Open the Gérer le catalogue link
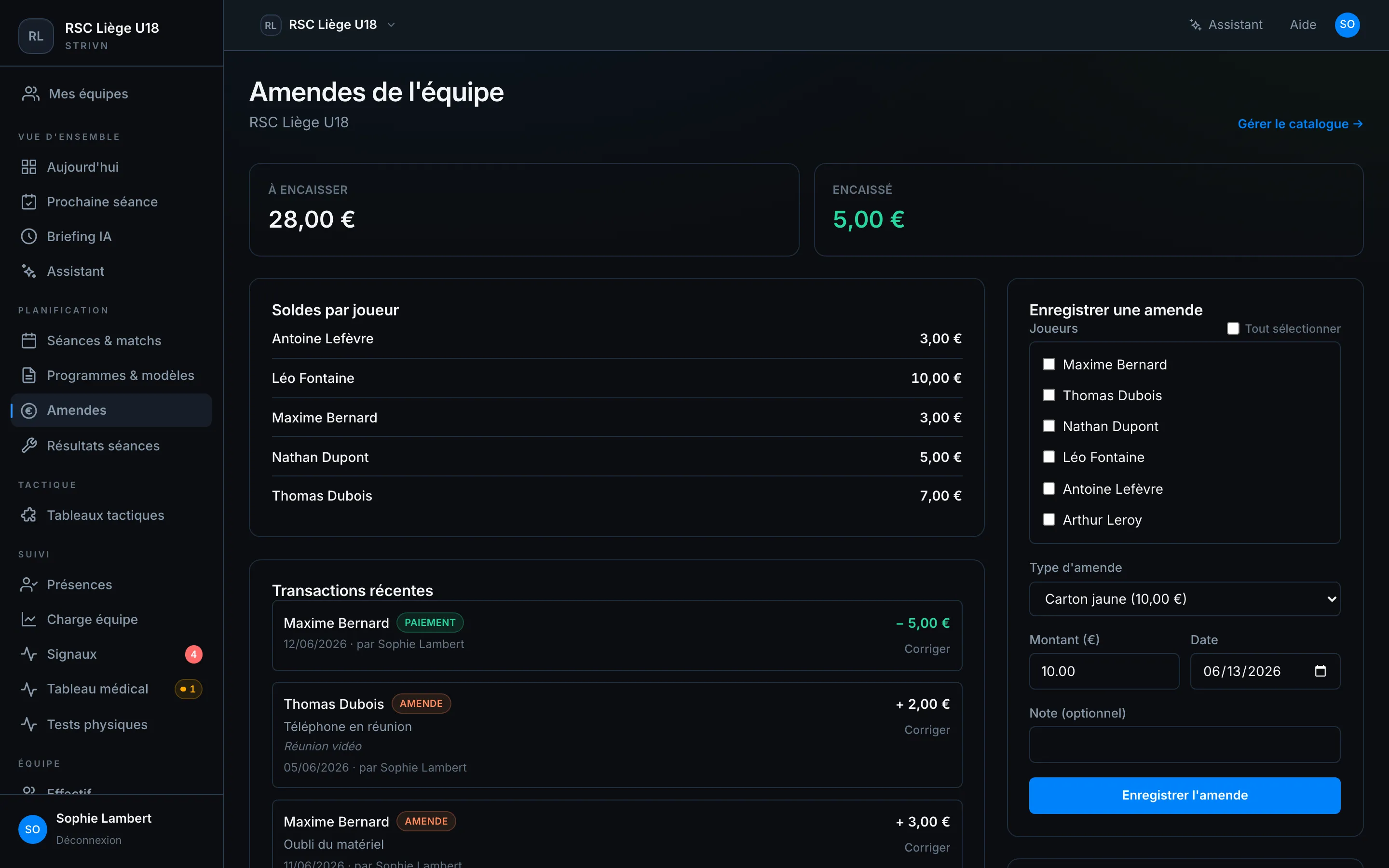The height and width of the screenshot is (868, 1389). (x=1300, y=124)
